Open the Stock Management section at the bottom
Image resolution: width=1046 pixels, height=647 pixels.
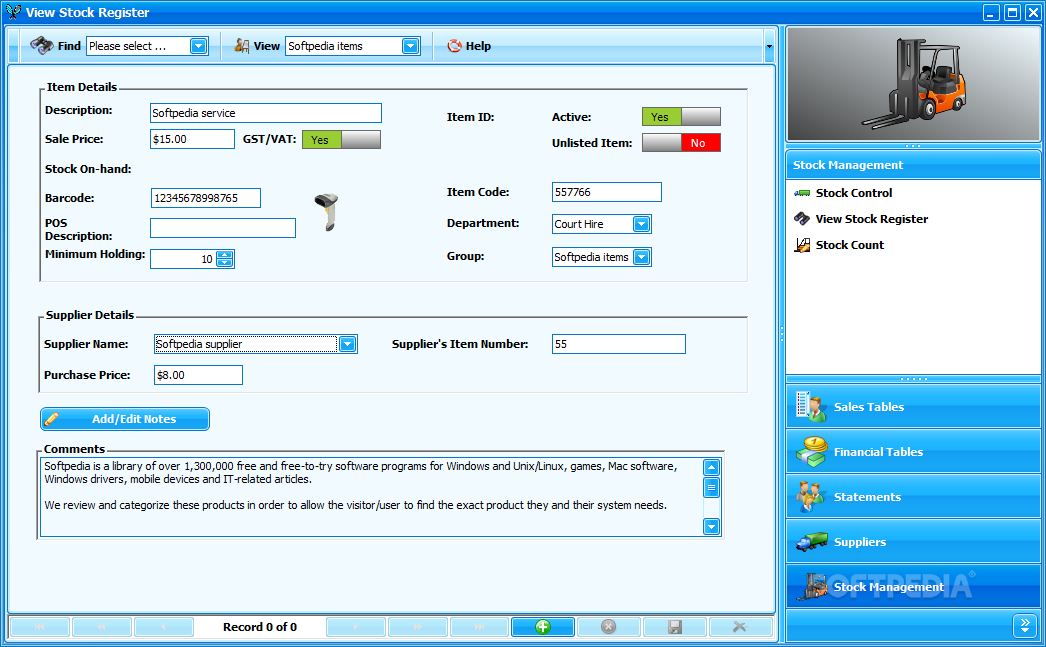pyautogui.click(x=913, y=587)
